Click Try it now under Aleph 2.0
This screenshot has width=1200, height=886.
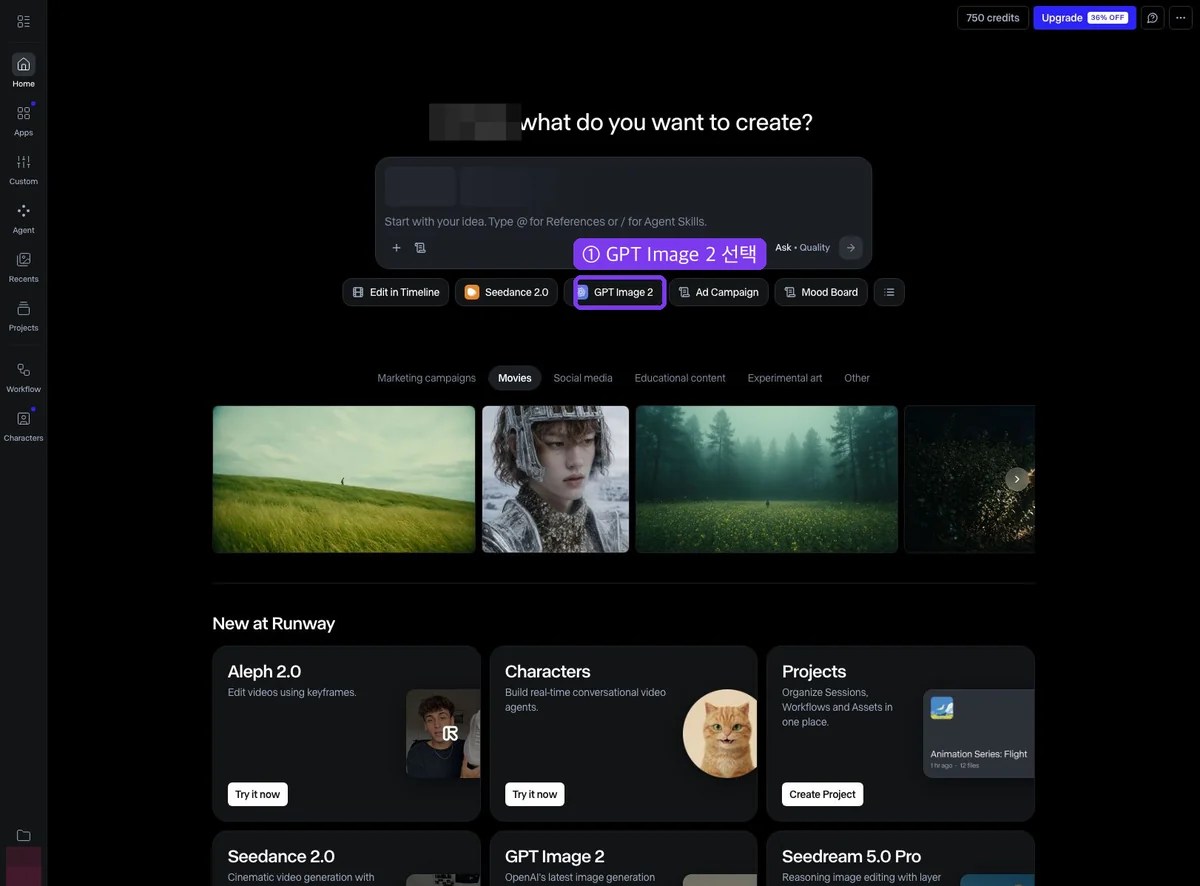pos(257,794)
